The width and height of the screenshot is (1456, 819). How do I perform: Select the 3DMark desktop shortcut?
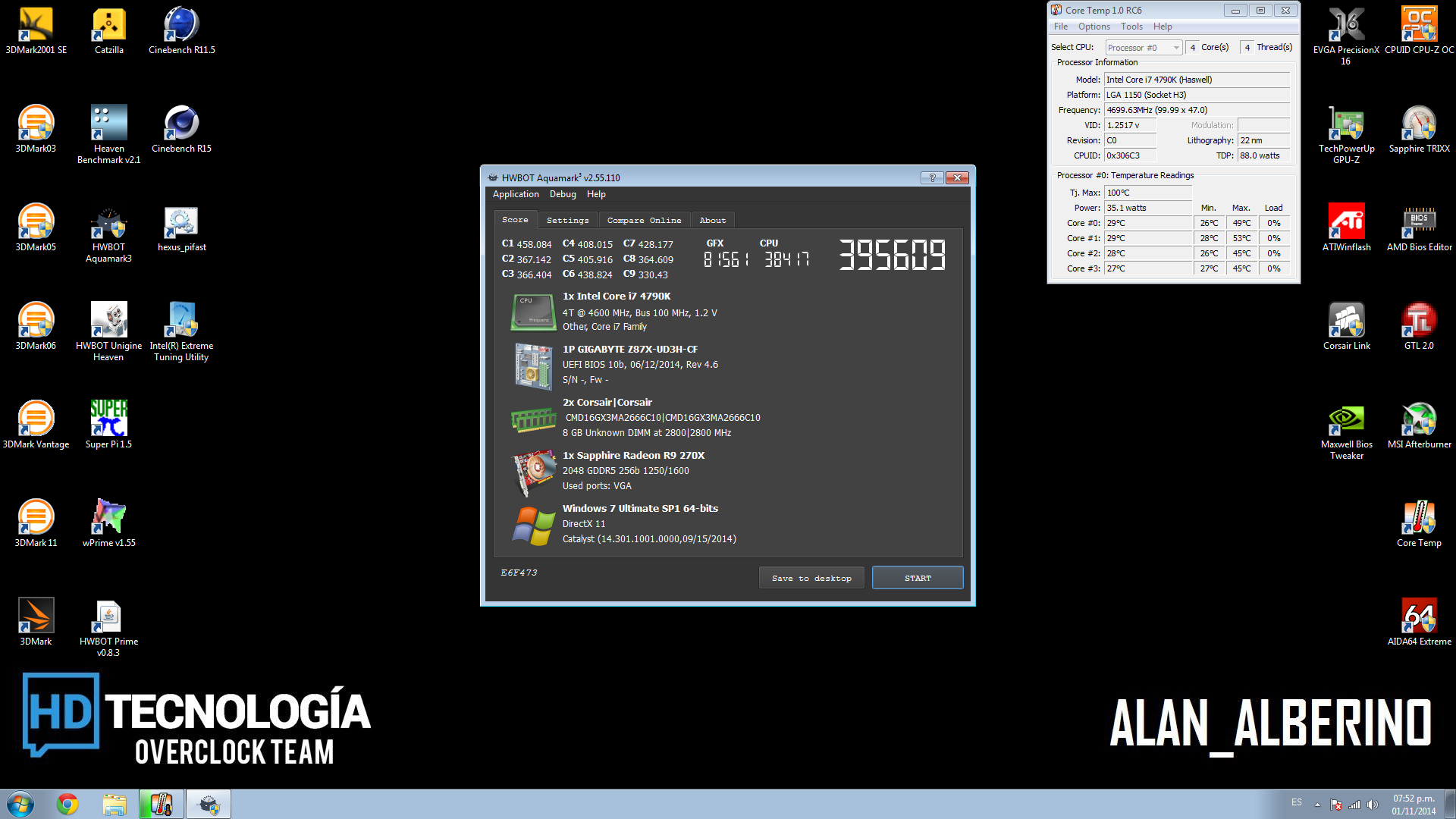36,622
